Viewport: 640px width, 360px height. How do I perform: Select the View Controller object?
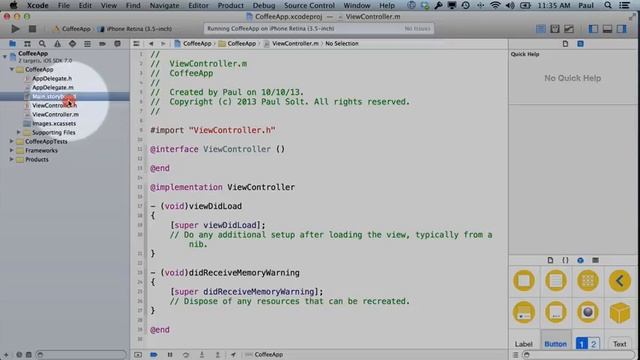pyautogui.click(x=524, y=281)
